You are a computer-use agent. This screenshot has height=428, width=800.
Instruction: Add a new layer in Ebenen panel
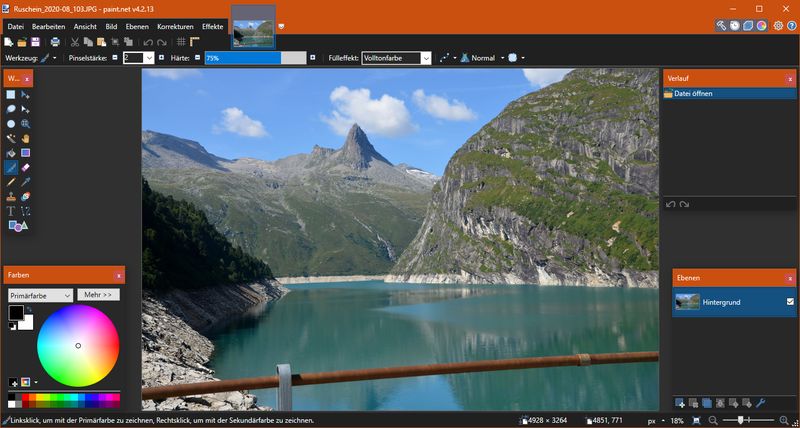(680, 402)
